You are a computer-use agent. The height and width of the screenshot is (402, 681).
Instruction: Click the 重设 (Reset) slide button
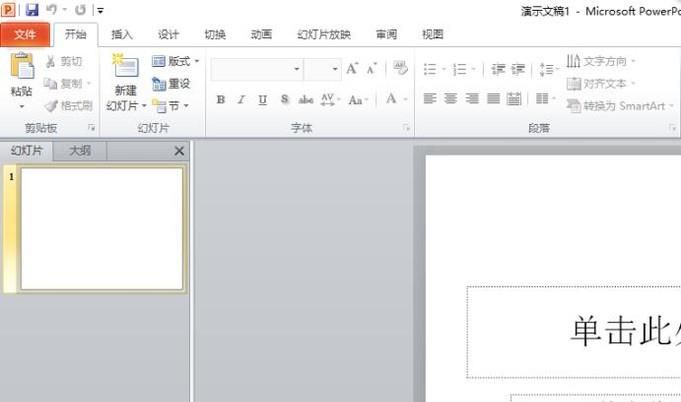[x=171, y=83]
